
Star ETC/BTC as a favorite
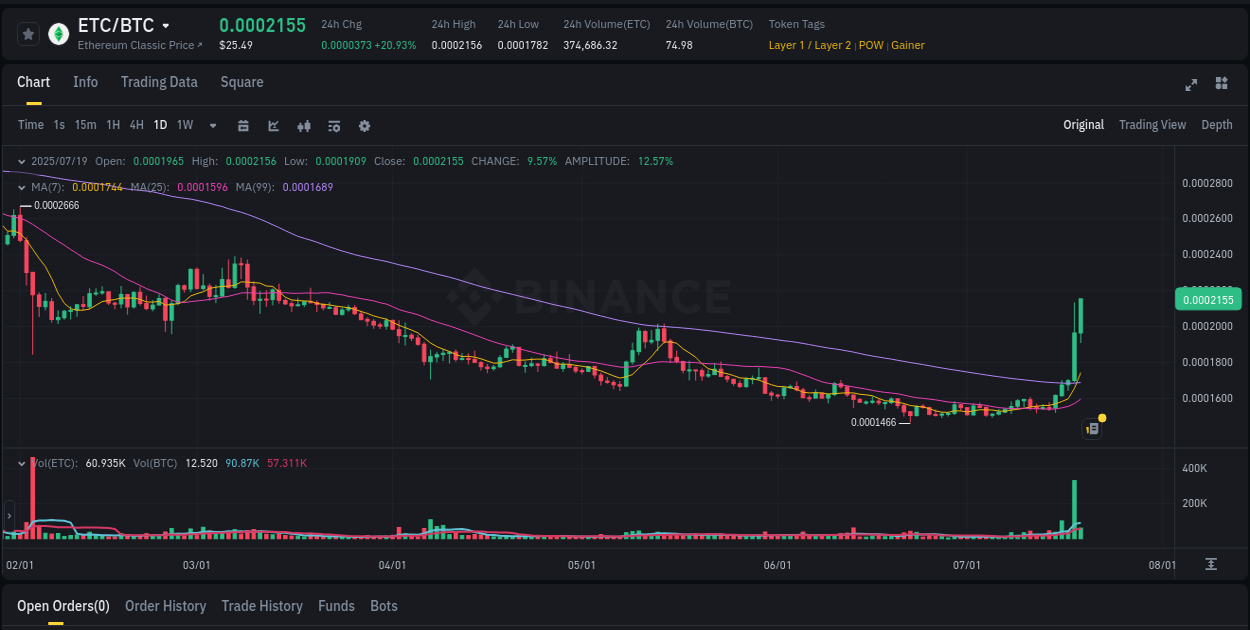[27, 33]
